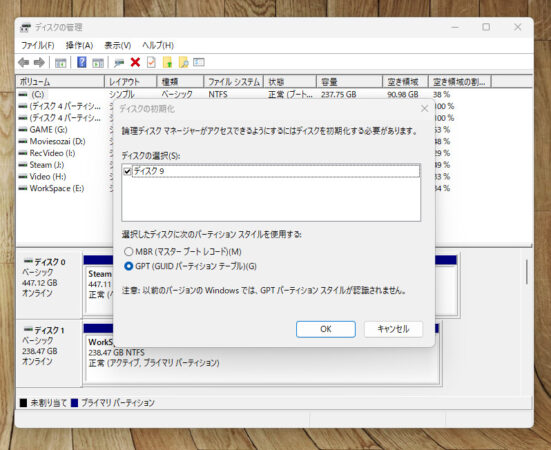Show console tree toolbar icon
The height and width of the screenshot is (450, 551).
point(60,63)
